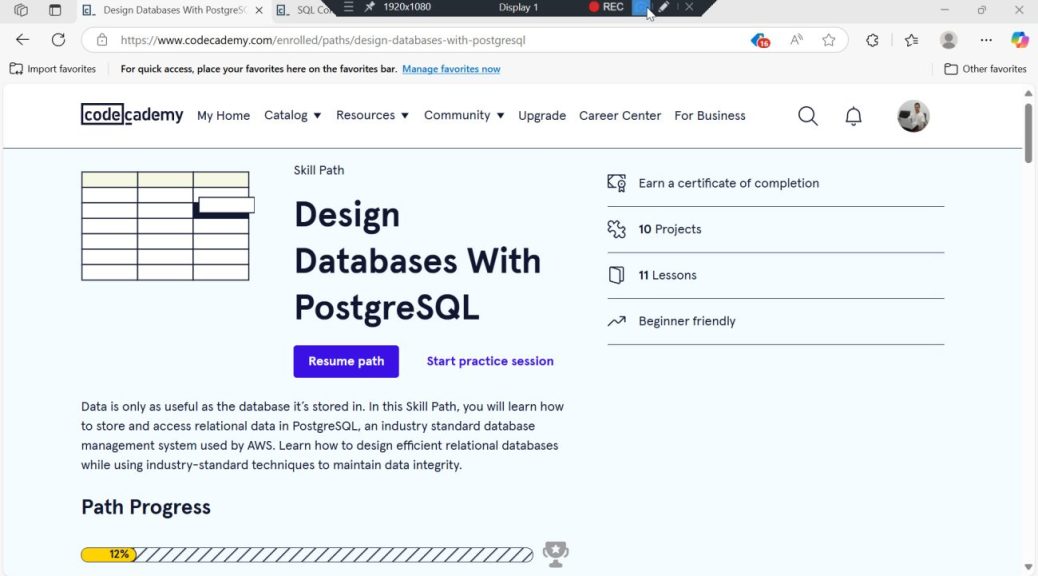Click the 10 Projects text
The width and height of the screenshot is (1038, 576).
coord(669,229)
